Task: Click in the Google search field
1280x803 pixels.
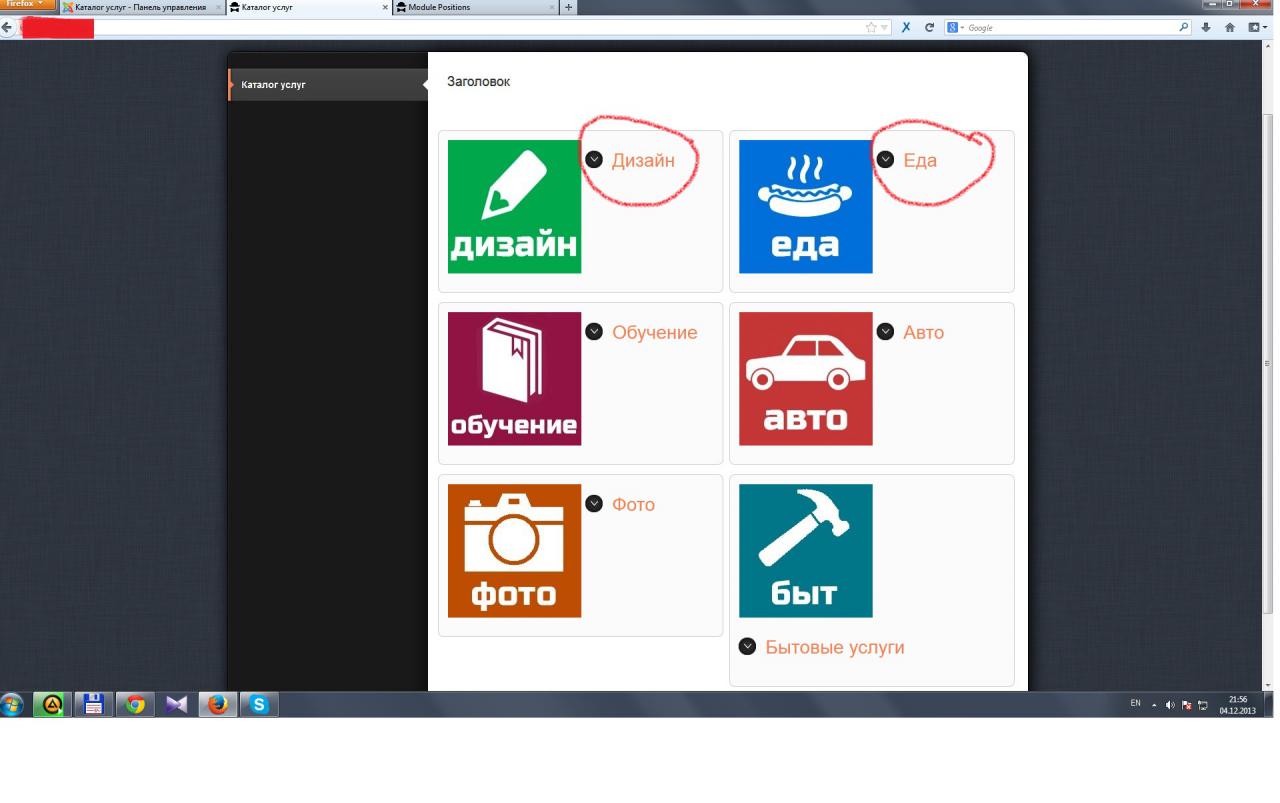Action: tap(1070, 28)
